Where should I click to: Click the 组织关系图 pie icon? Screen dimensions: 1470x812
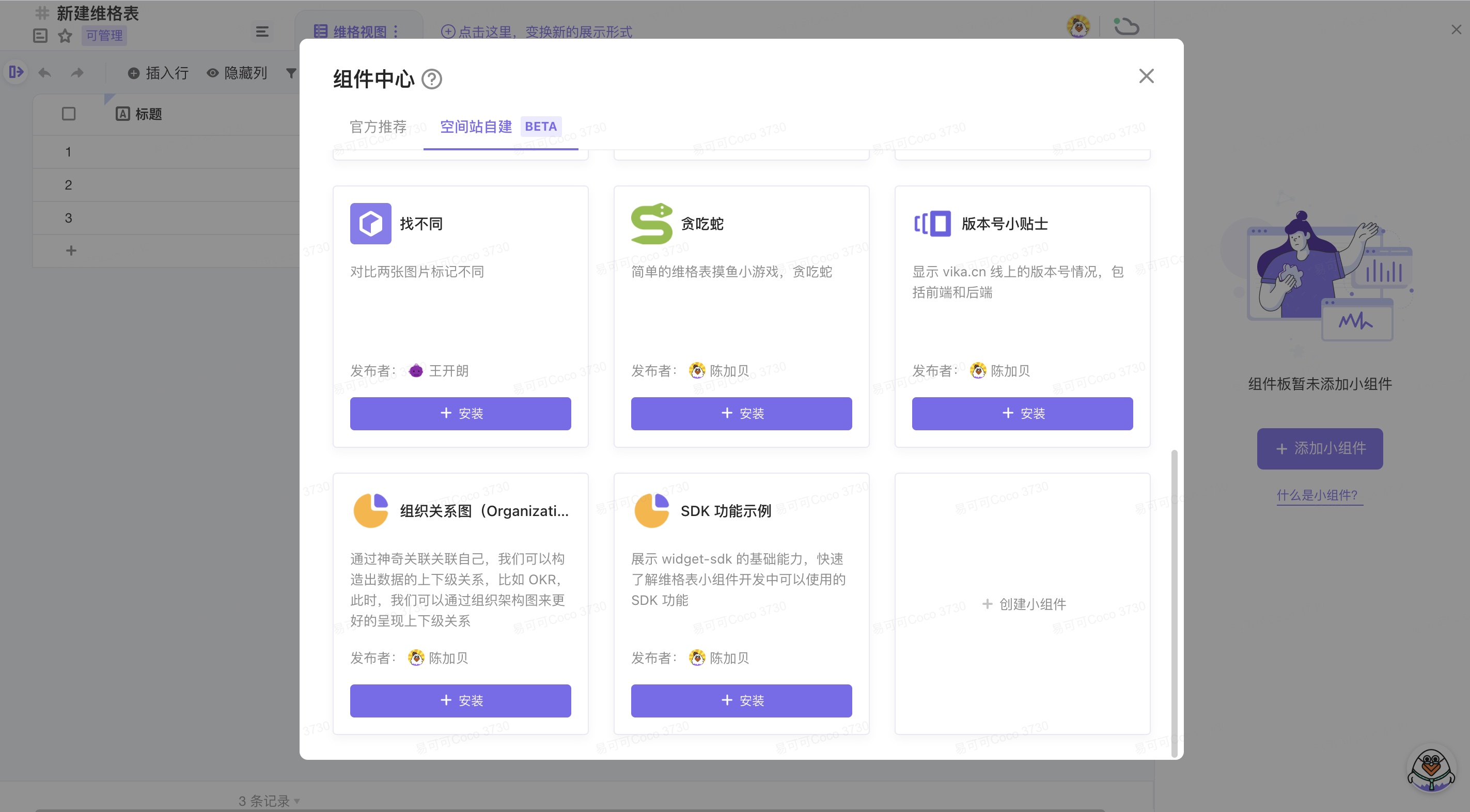pyautogui.click(x=371, y=511)
